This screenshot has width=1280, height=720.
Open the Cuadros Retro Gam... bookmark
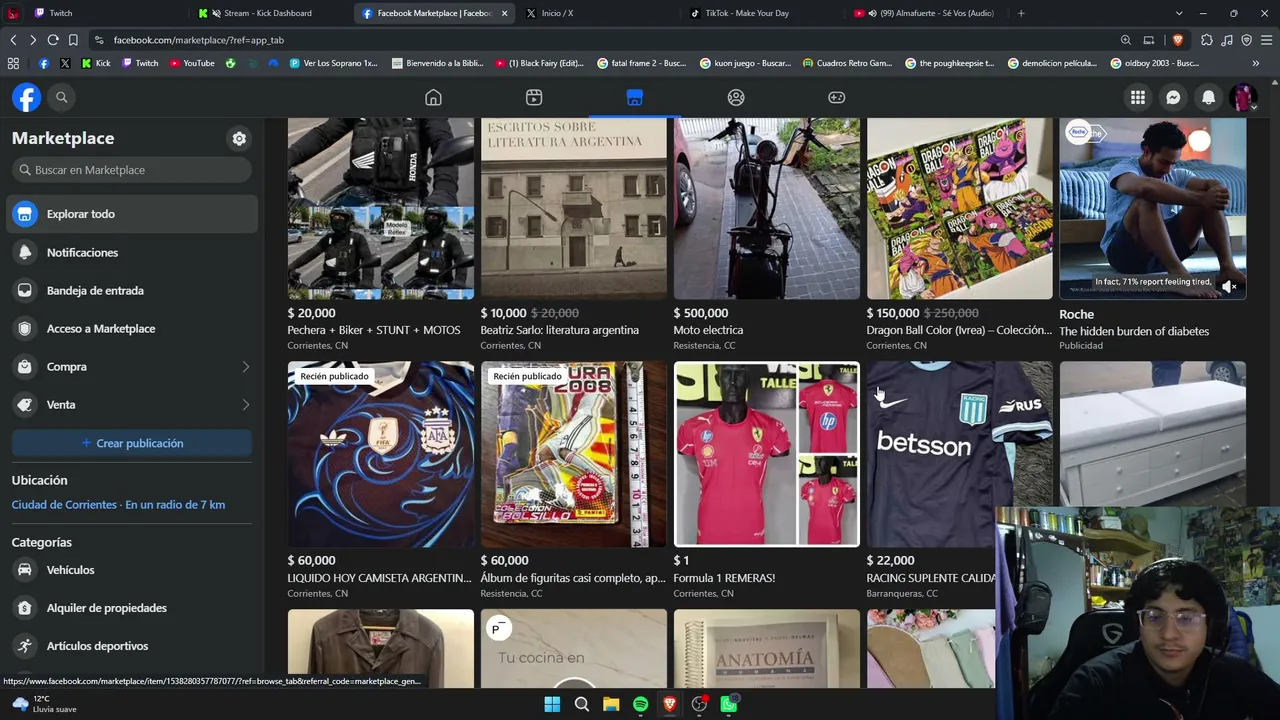[847, 63]
